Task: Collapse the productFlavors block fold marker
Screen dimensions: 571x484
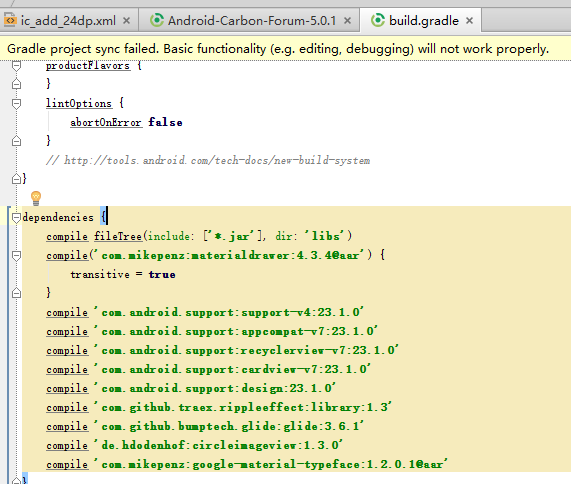Action: (x=16, y=66)
